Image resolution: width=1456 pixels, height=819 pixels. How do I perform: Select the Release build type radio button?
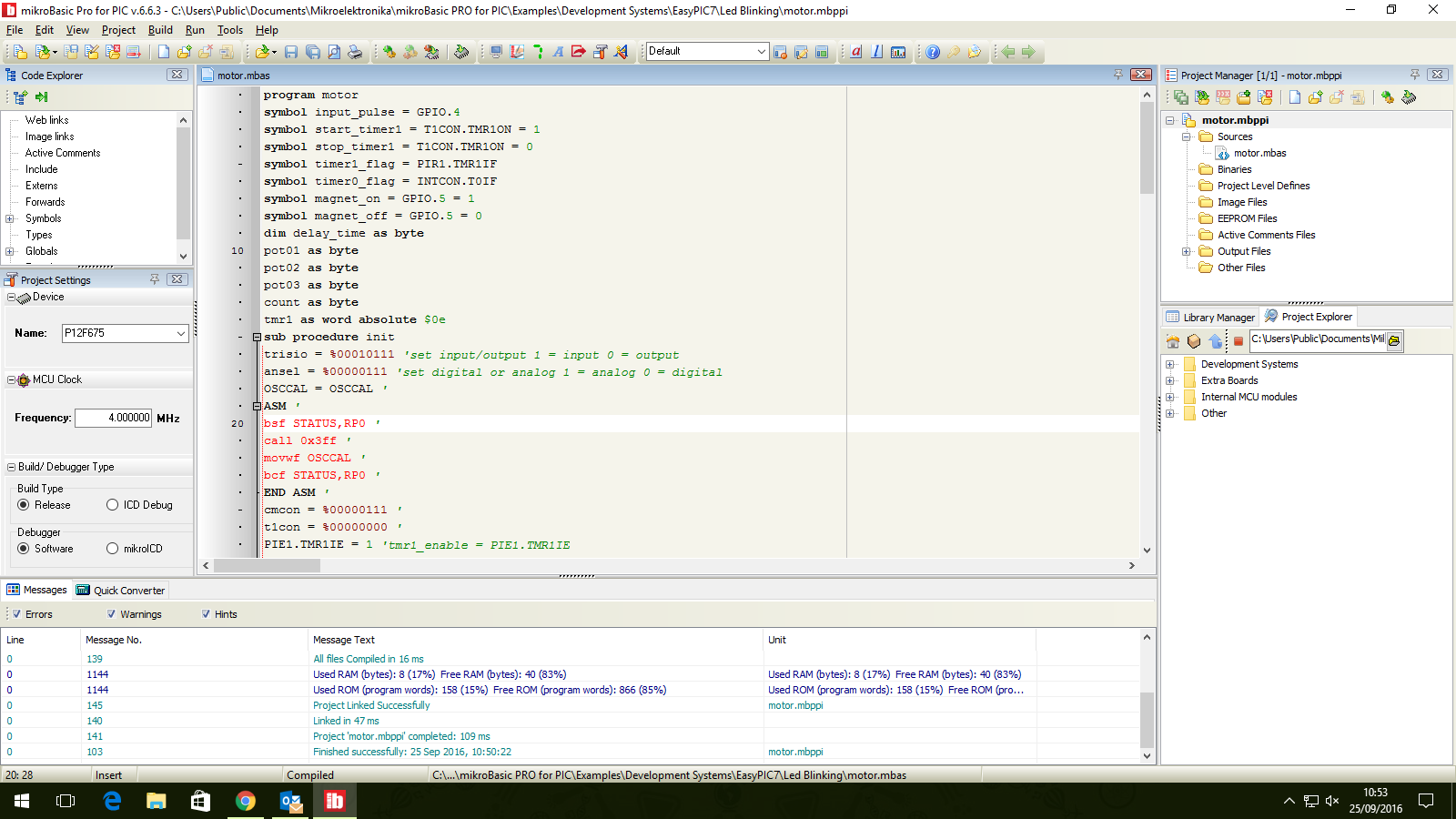coord(24,505)
